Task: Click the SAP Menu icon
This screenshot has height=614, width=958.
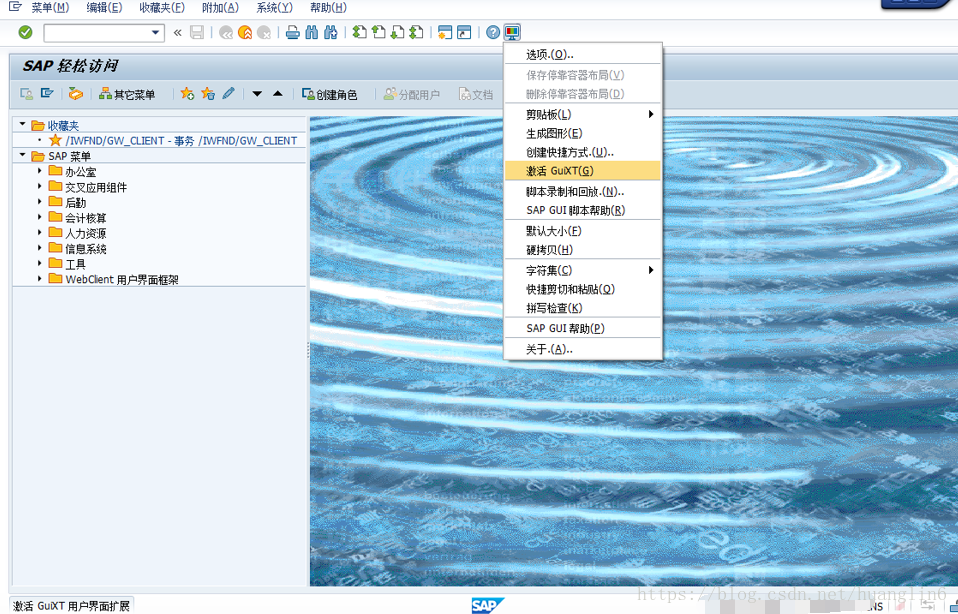Action: 46,94
